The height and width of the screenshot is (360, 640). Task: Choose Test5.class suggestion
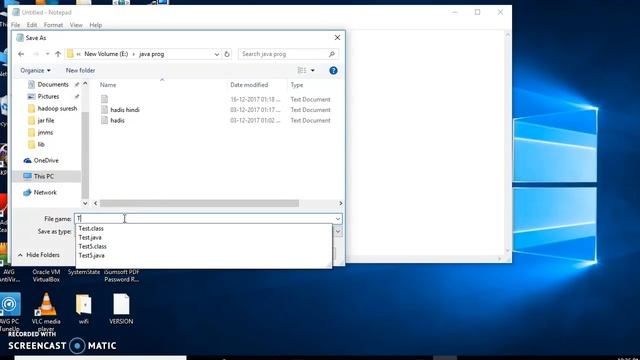[x=93, y=247]
